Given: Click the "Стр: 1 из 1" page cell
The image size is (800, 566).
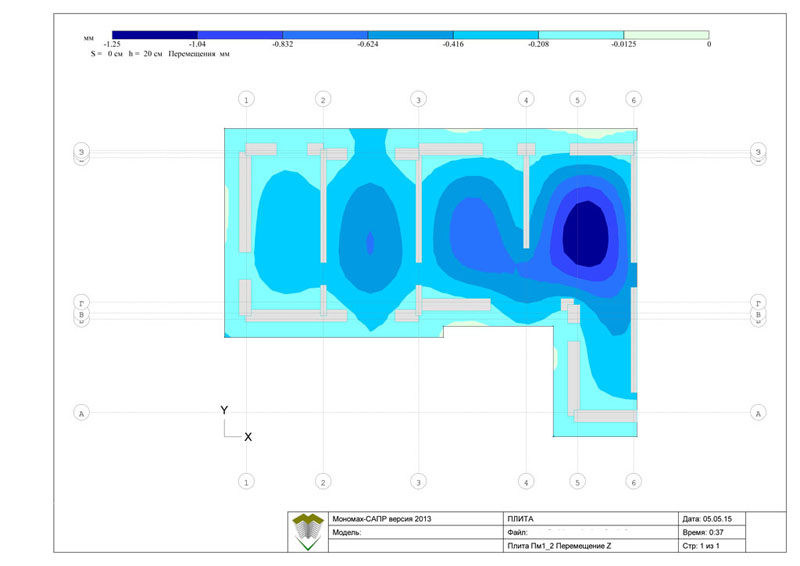Looking at the screenshot, I should point(712,546).
